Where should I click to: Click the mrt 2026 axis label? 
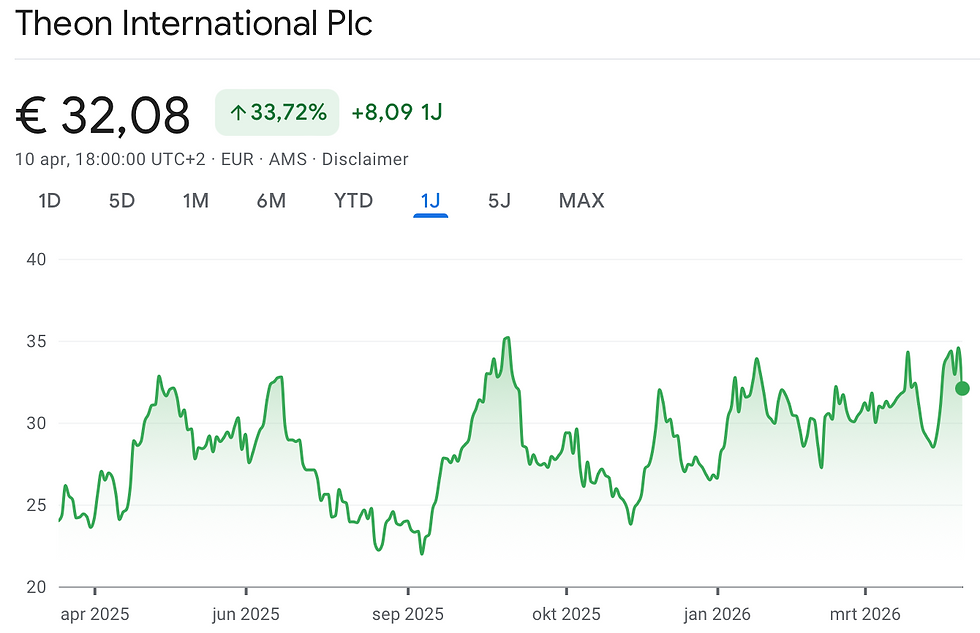tap(865, 614)
